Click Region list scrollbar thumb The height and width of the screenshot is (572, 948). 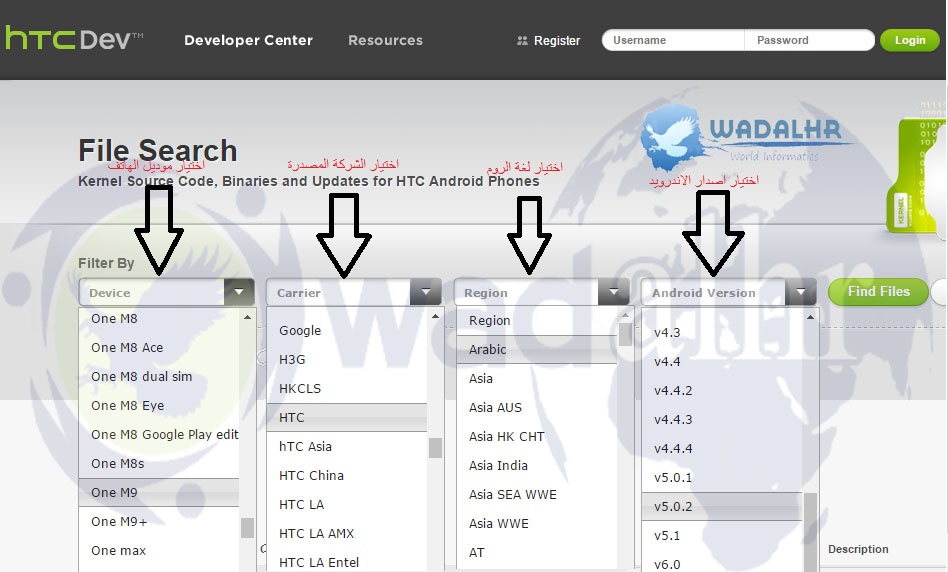625,334
